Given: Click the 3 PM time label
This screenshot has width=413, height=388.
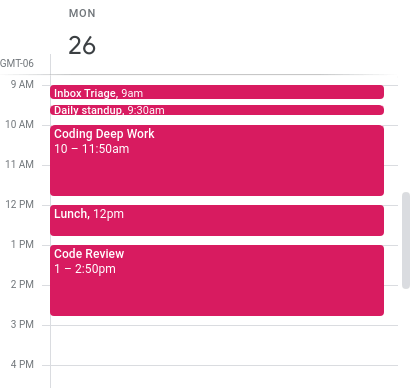Looking at the screenshot, I should [22, 324].
